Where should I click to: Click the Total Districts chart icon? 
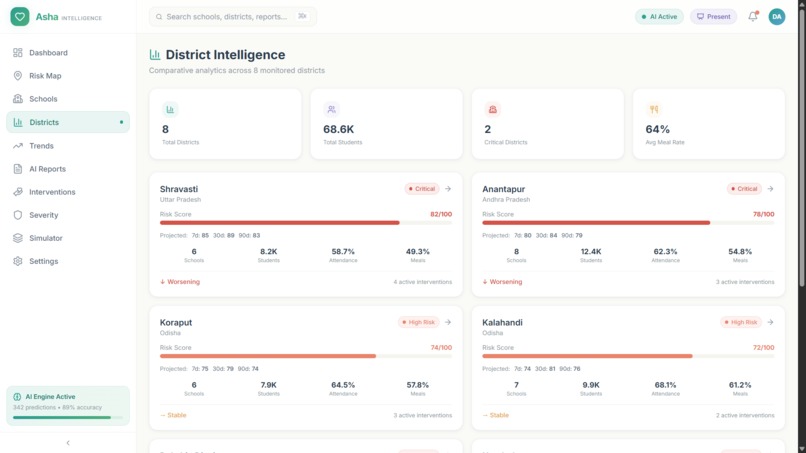(170, 109)
